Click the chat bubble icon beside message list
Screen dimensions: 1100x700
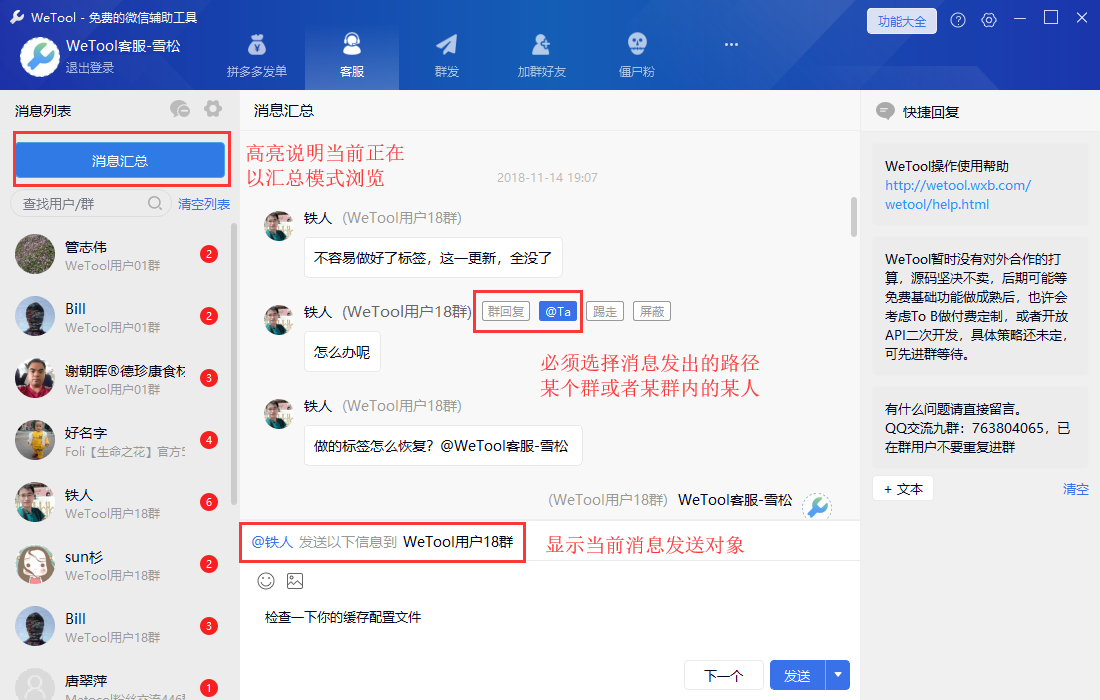(x=180, y=109)
